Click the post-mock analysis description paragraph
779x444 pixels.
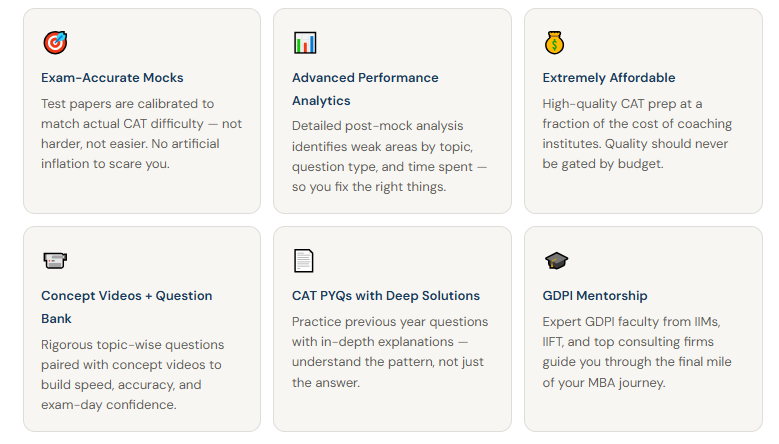(x=390, y=156)
